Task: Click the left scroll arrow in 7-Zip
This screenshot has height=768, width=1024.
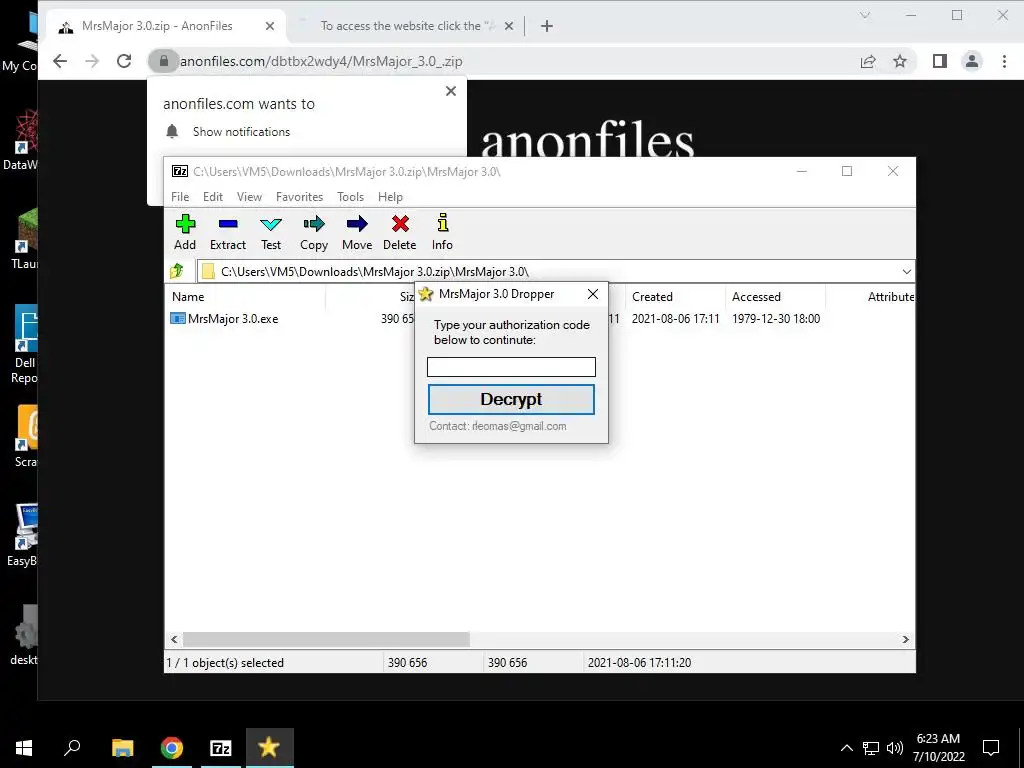Action: 174,639
